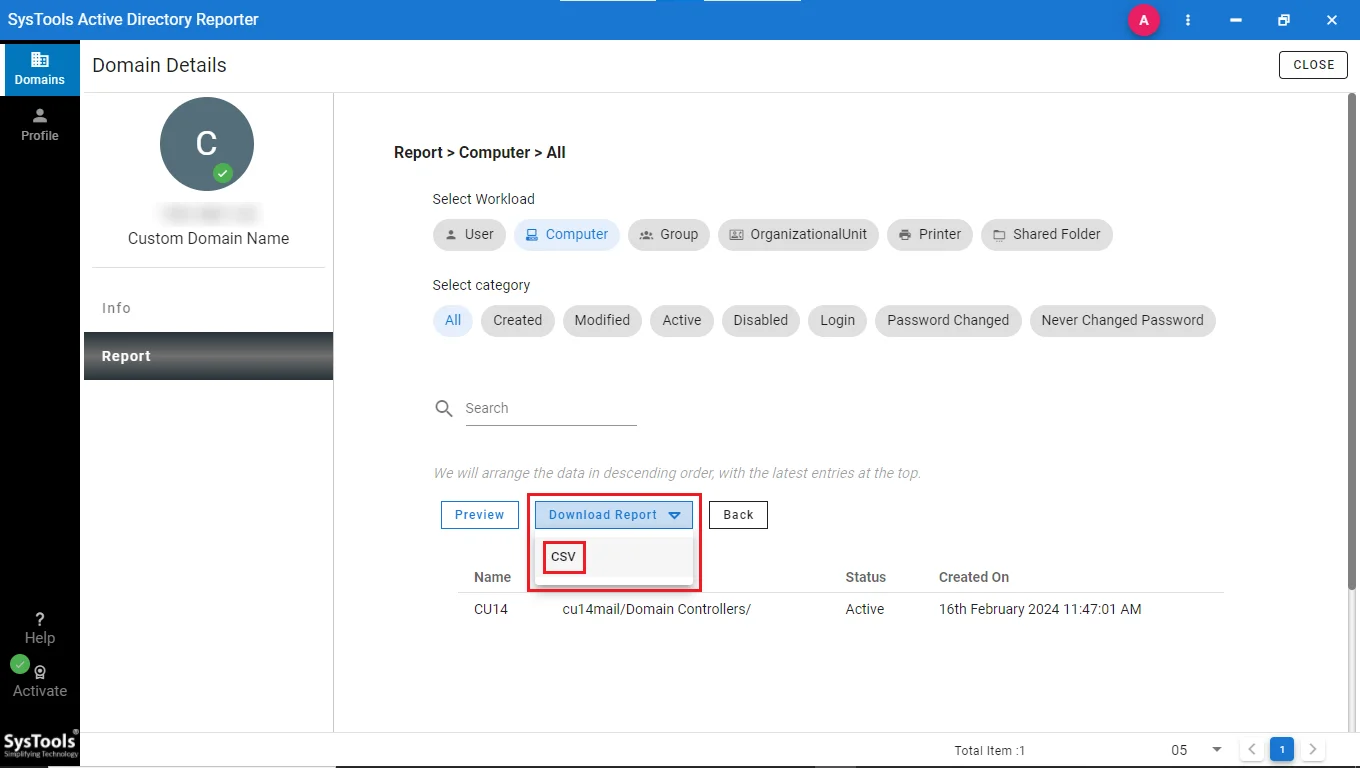Click the 16th February 2024 date cell
The image size is (1360, 768).
pos(1040,609)
